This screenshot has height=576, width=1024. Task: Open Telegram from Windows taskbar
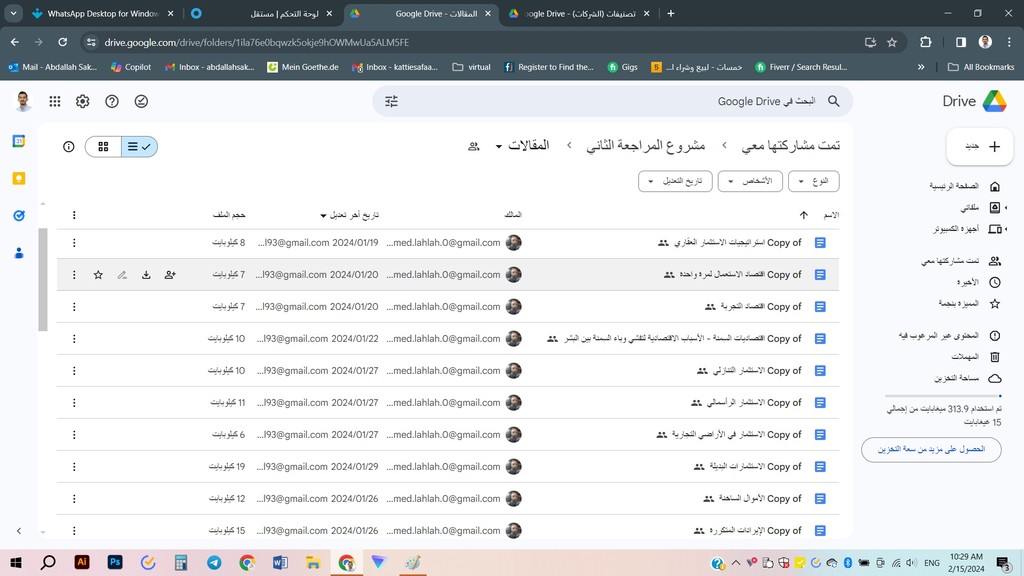point(214,562)
